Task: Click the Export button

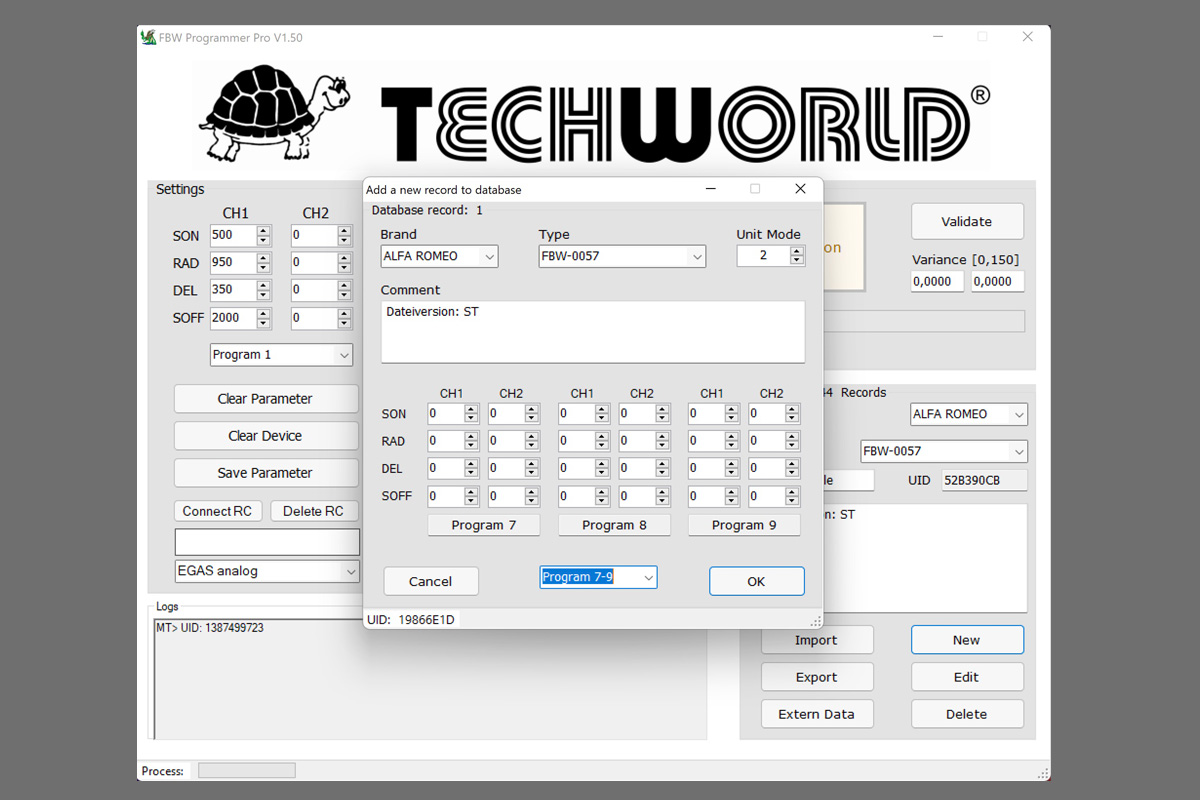Action: pyautogui.click(x=817, y=677)
